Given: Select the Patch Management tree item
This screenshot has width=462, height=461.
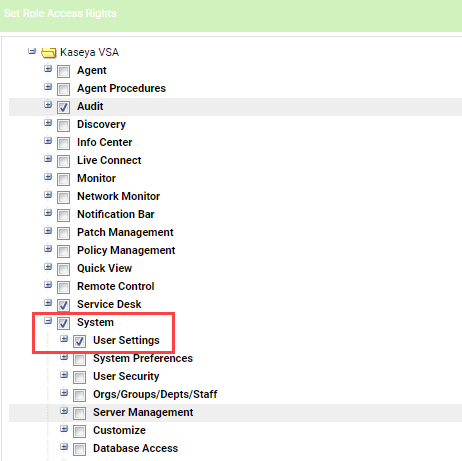Looking at the screenshot, I should 125,232.
